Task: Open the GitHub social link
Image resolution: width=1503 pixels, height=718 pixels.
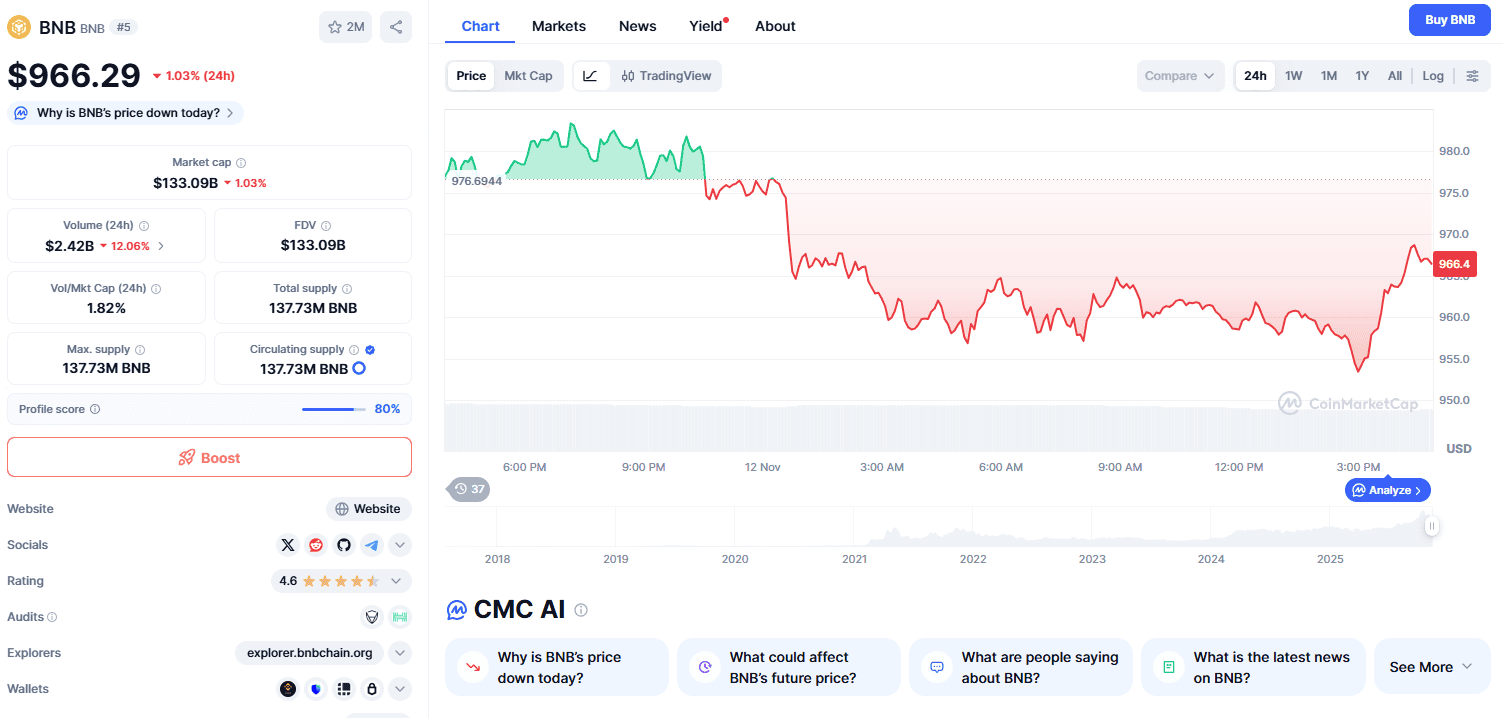Action: [x=344, y=545]
